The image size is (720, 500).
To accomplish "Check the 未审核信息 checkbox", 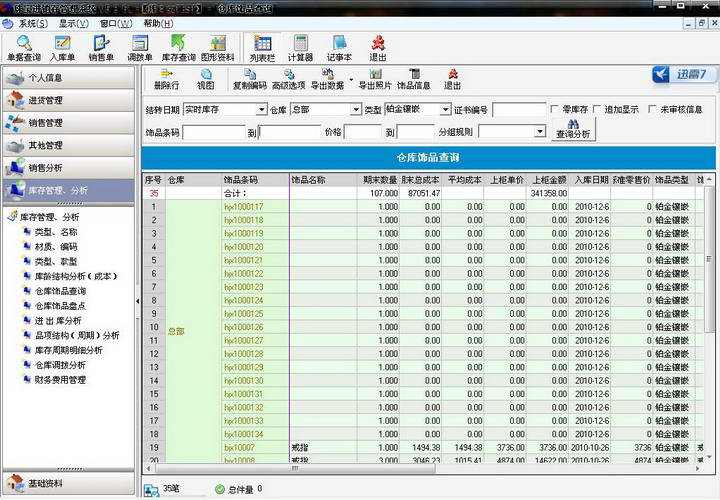I will point(652,109).
